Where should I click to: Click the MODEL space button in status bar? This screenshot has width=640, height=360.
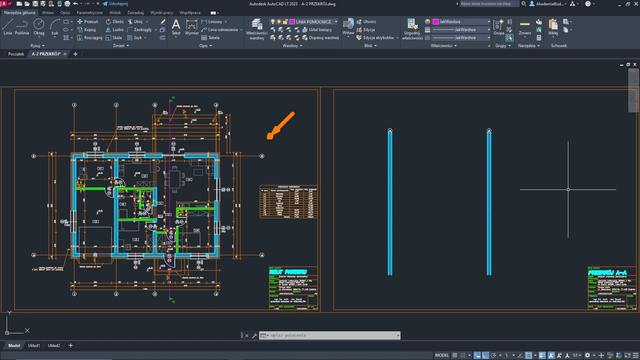click(442, 356)
